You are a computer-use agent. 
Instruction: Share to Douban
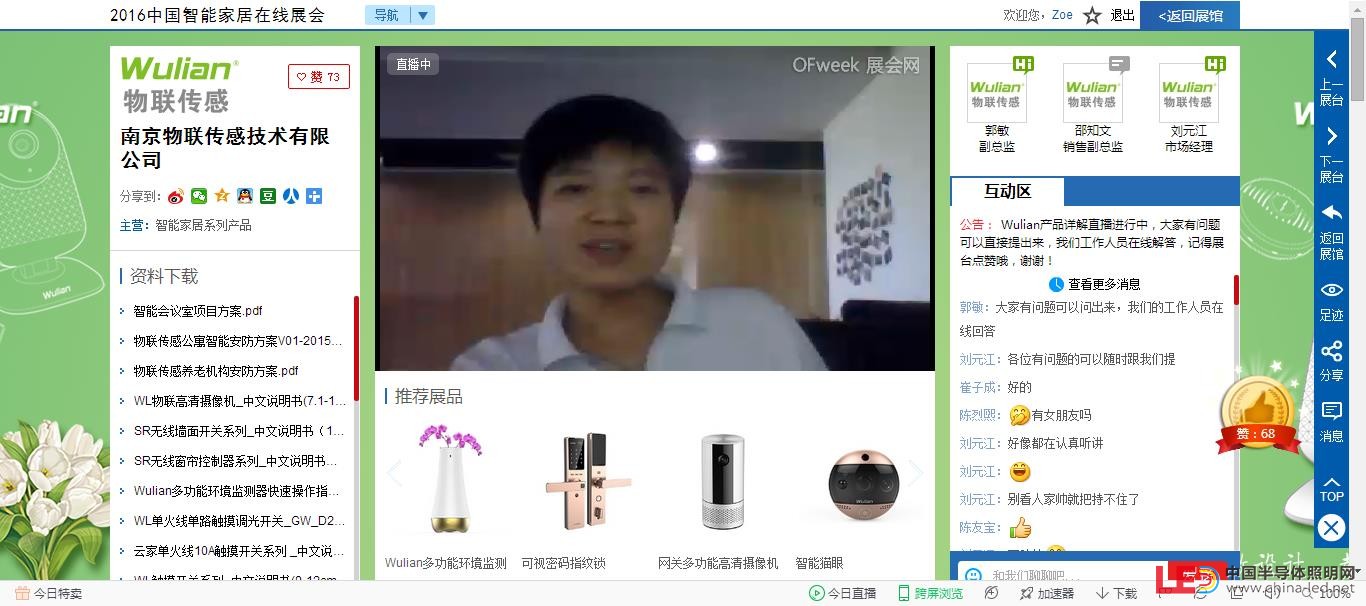[x=268, y=196]
